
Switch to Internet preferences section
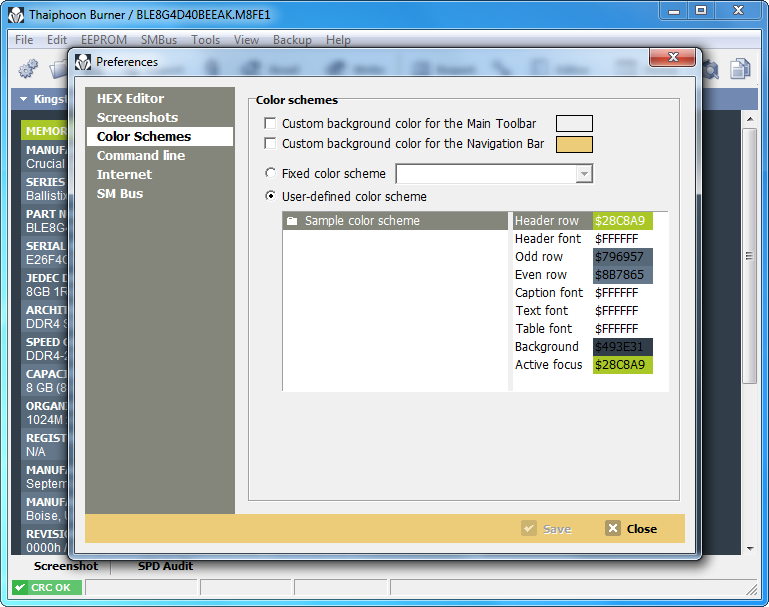click(160, 175)
